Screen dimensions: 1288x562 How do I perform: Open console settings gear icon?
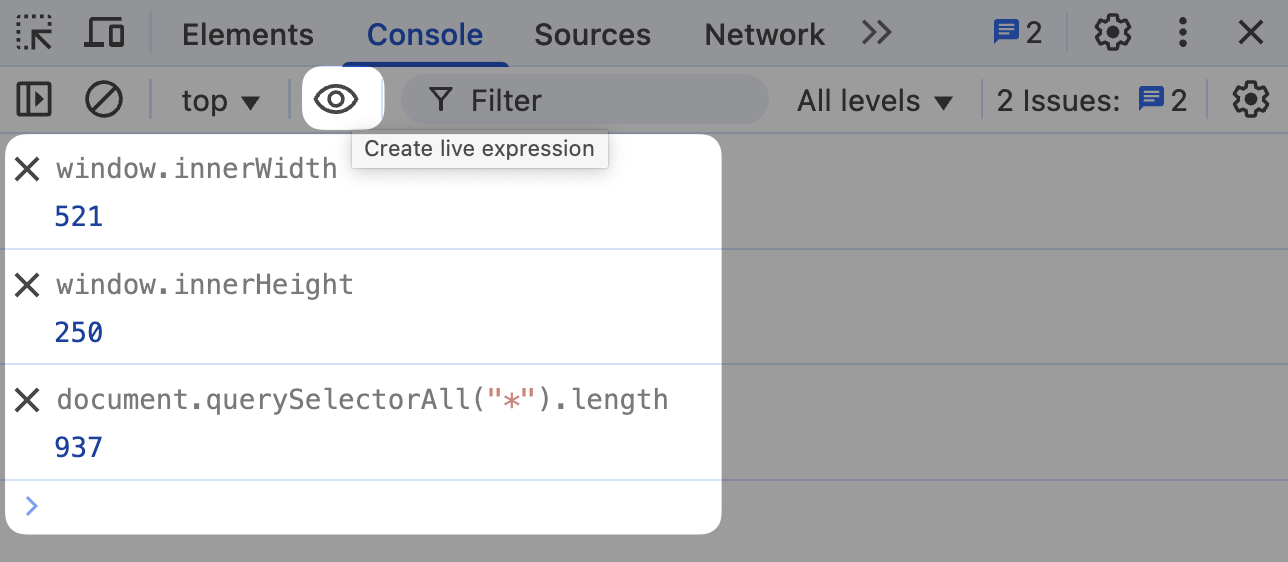tap(1250, 100)
